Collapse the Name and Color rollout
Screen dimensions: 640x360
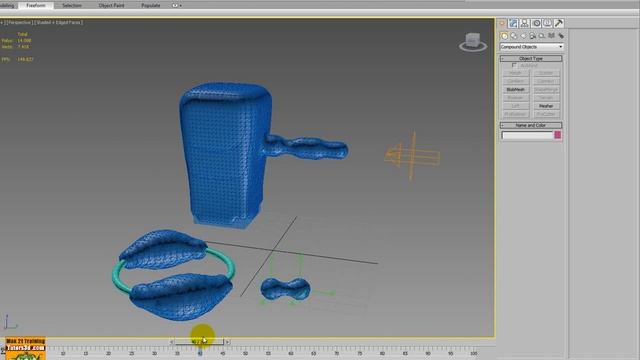pyautogui.click(x=531, y=125)
